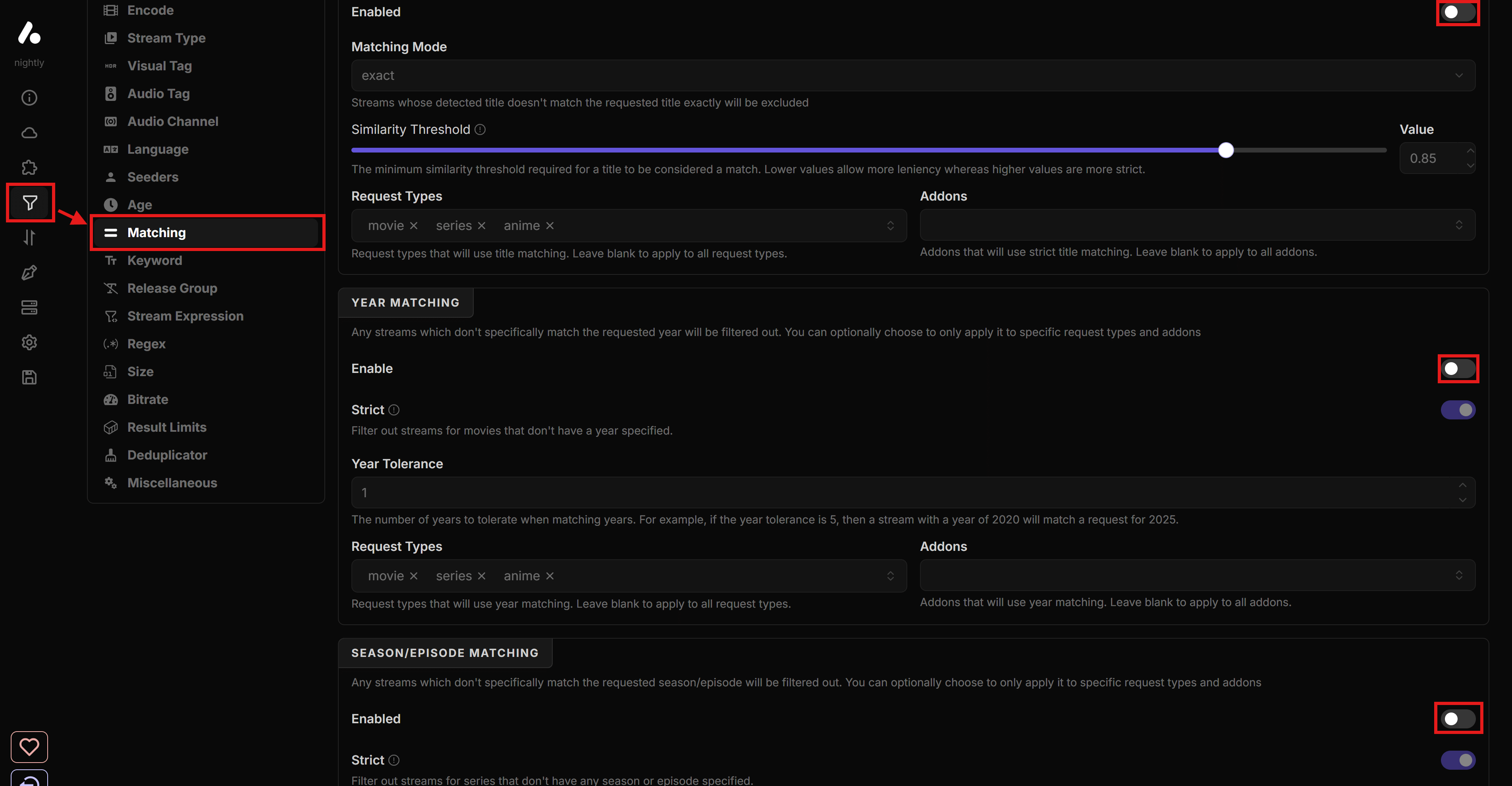
Task: Select the pen stream expression icon
Action: [x=29, y=272]
